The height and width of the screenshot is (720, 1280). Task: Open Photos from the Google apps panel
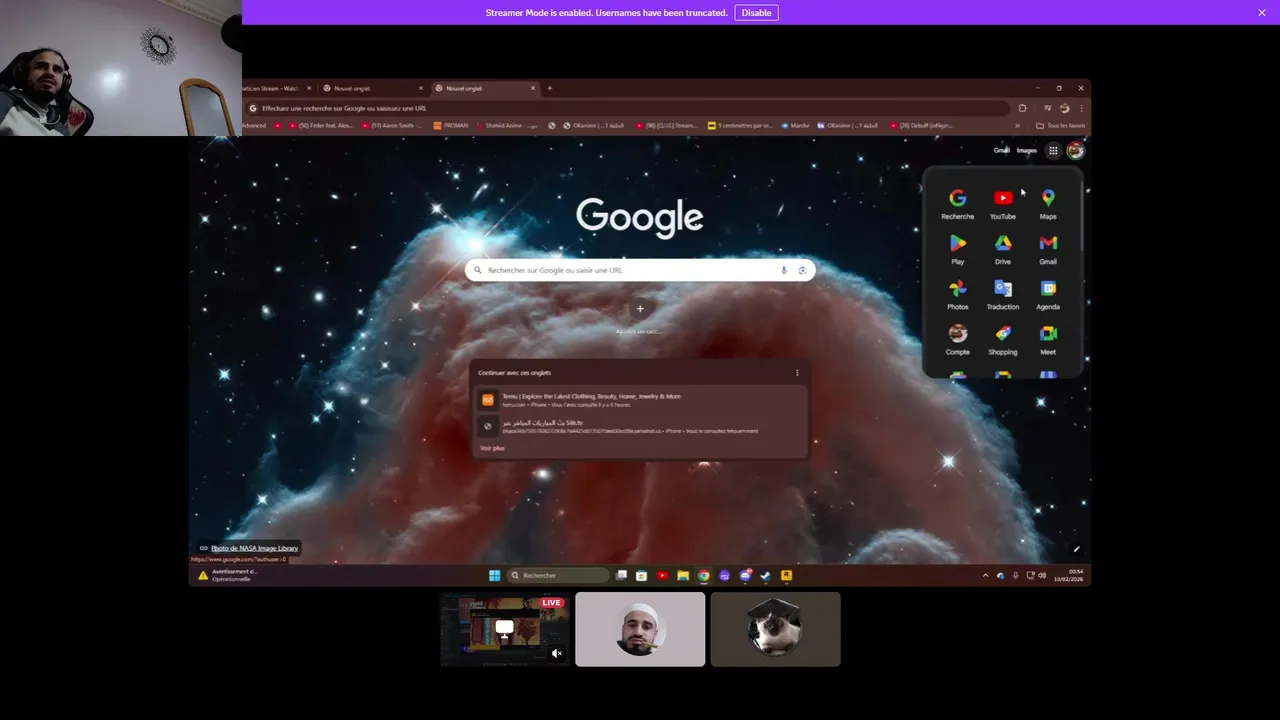pyautogui.click(x=957, y=294)
